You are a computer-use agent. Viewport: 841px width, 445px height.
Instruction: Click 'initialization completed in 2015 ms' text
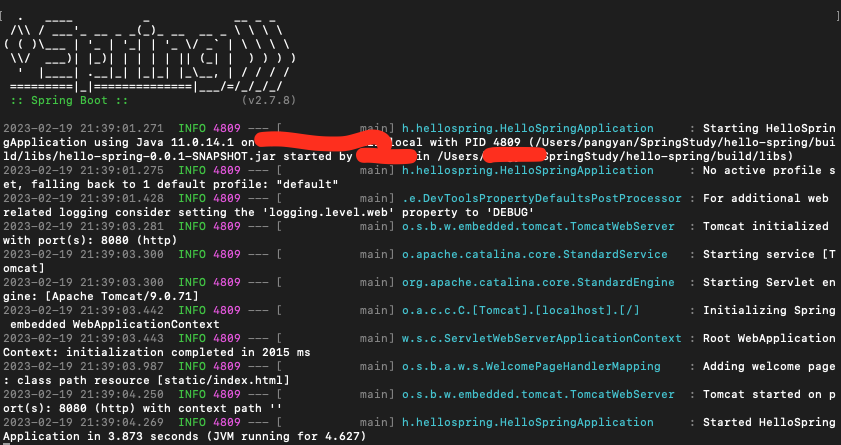(x=188, y=352)
